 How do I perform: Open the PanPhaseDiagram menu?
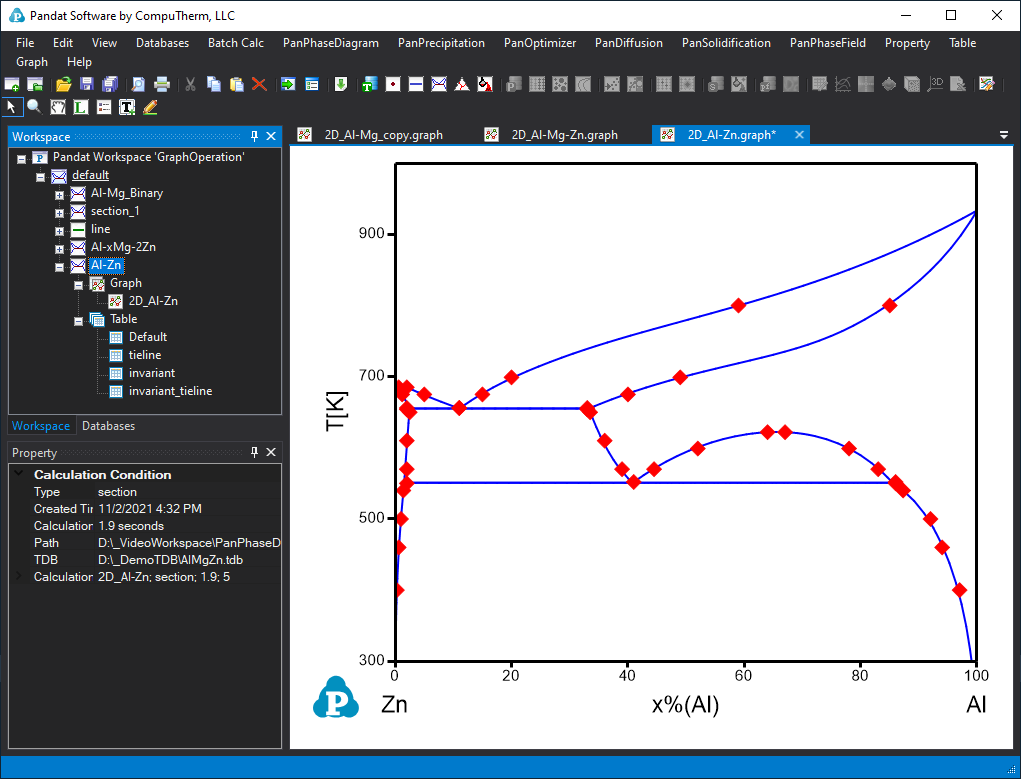pyautogui.click(x=330, y=43)
